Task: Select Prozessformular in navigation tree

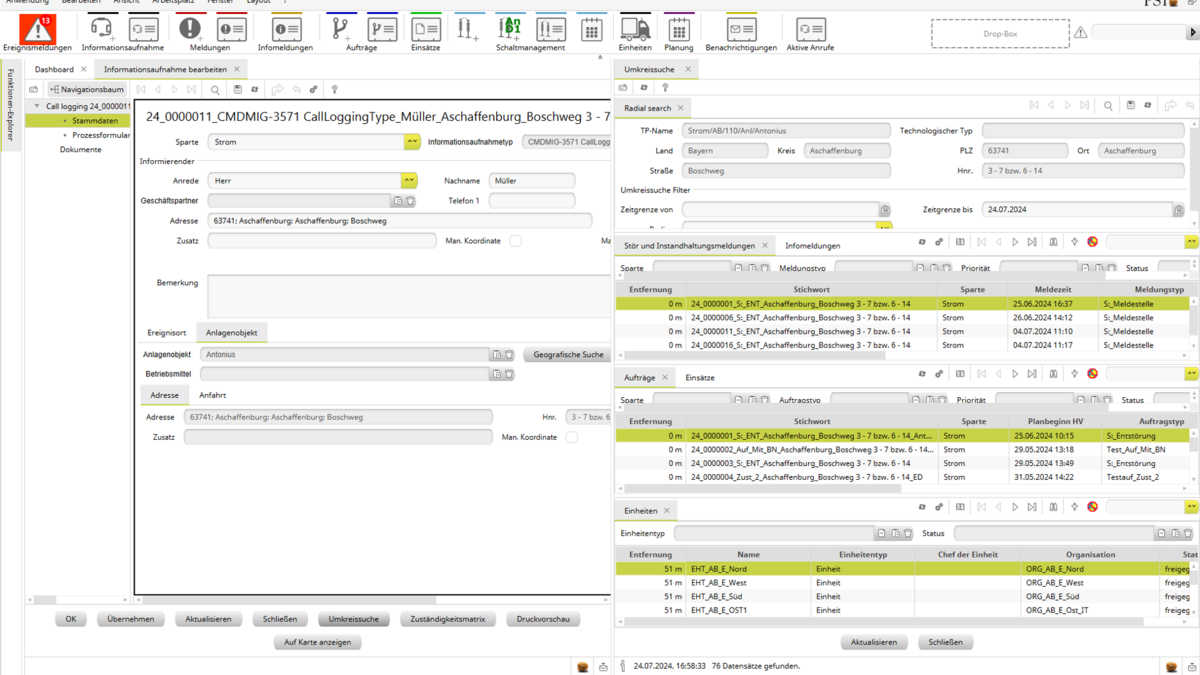Action: pyautogui.click(x=101, y=135)
